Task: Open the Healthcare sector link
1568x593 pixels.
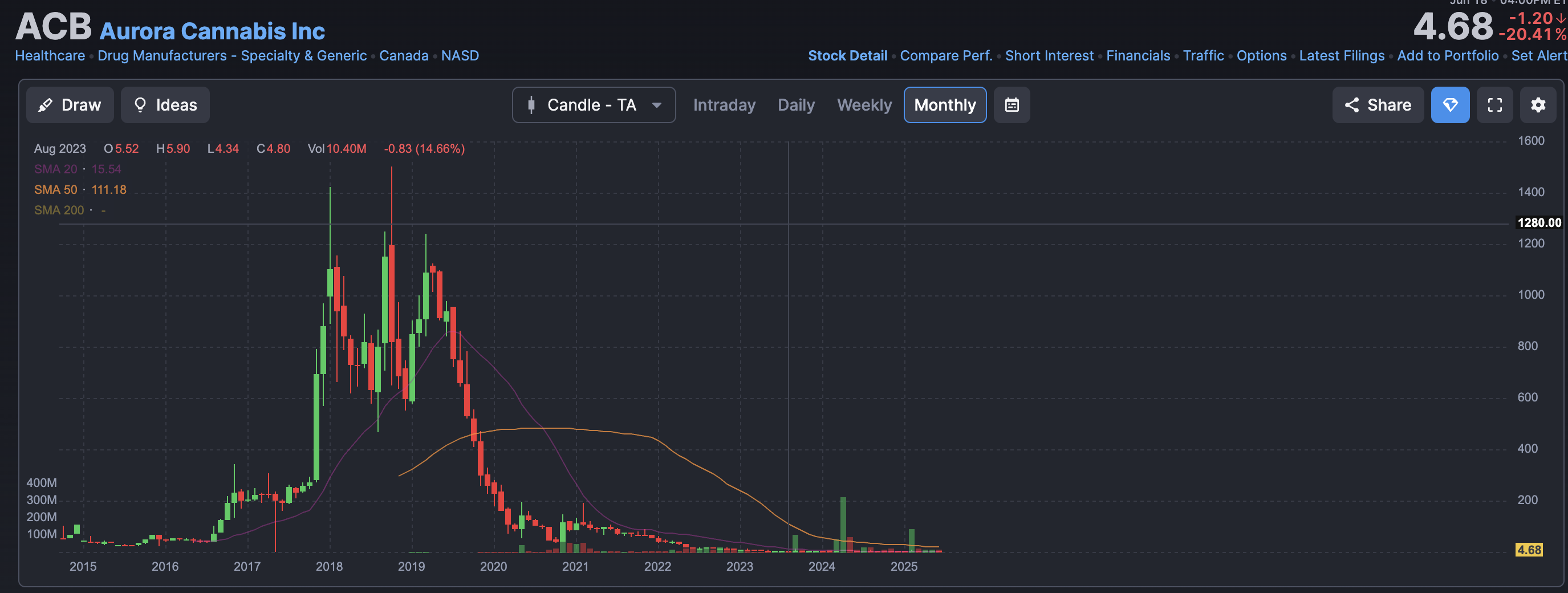Action: [50, 55]
